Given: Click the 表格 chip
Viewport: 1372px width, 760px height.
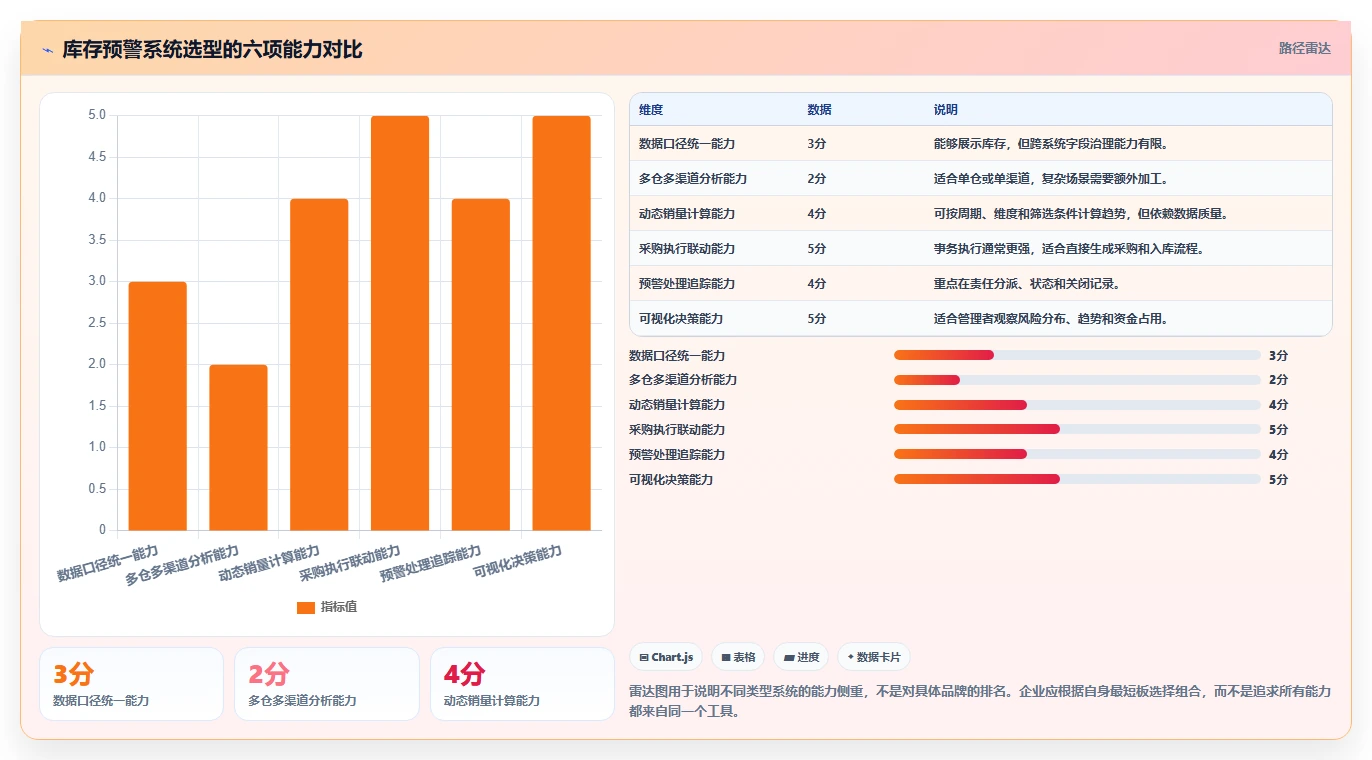Looking at the screenshot, I should (x=738, y=657).
